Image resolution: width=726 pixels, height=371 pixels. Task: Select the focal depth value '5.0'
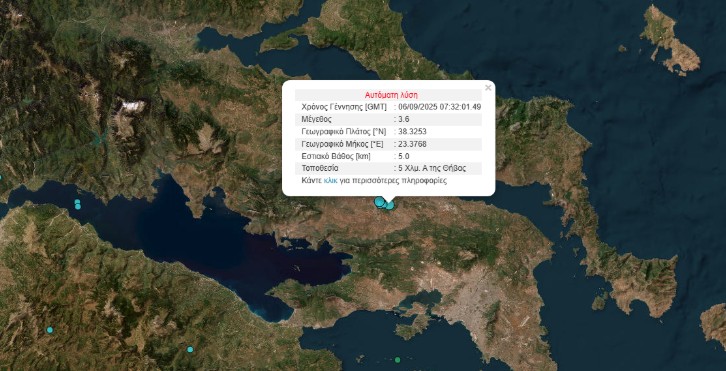click(x=403, y=156)
